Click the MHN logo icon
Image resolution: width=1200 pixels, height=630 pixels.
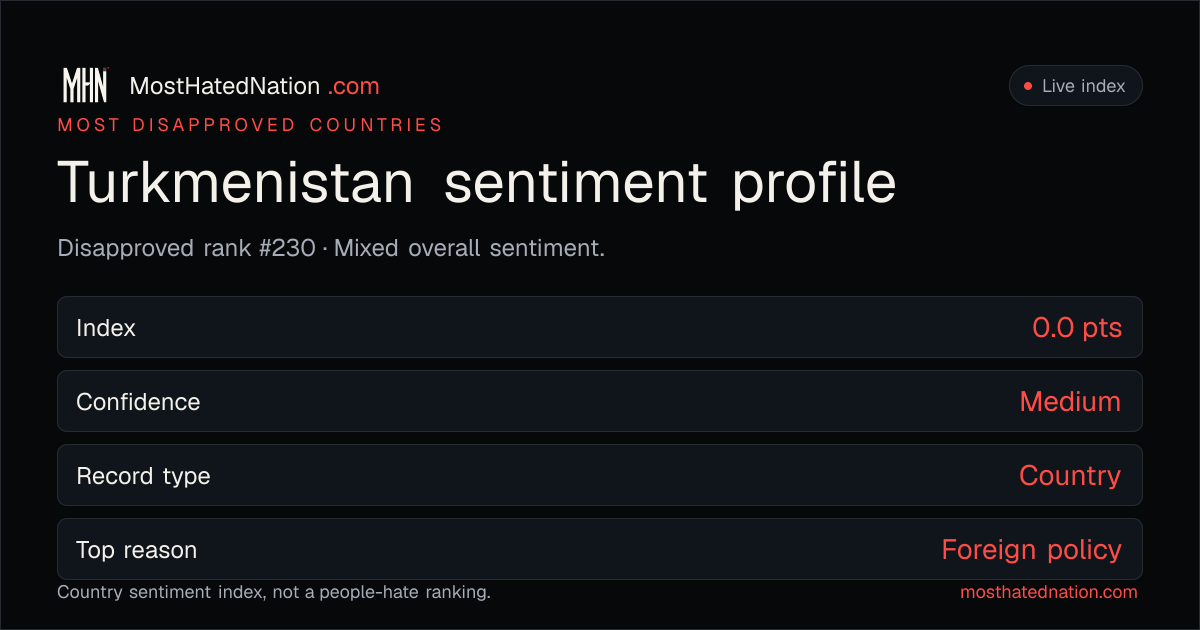[85, 86]
